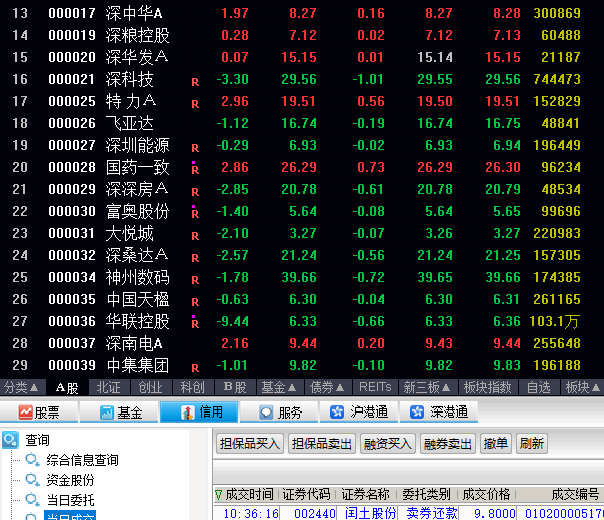
Task: Switch to the A股 tab
Action: click(67, 387)
